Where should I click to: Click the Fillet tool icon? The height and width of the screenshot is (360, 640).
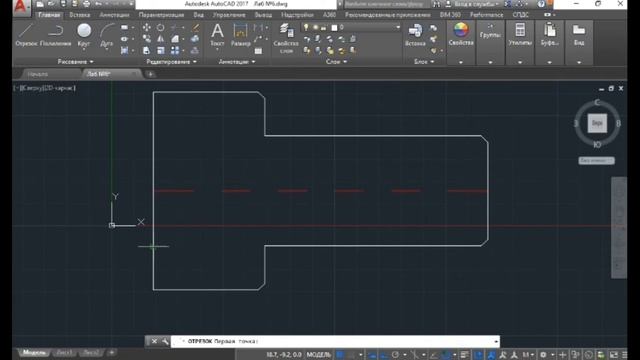pos(175,39)
